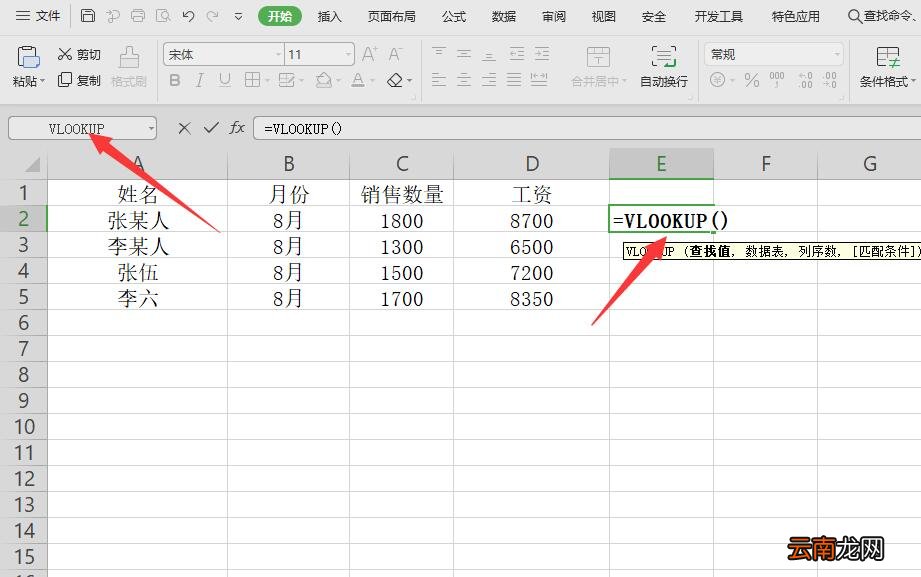Toggle underline formatting
The height and width of the screenshot is (577, 921).
(224, 80)
